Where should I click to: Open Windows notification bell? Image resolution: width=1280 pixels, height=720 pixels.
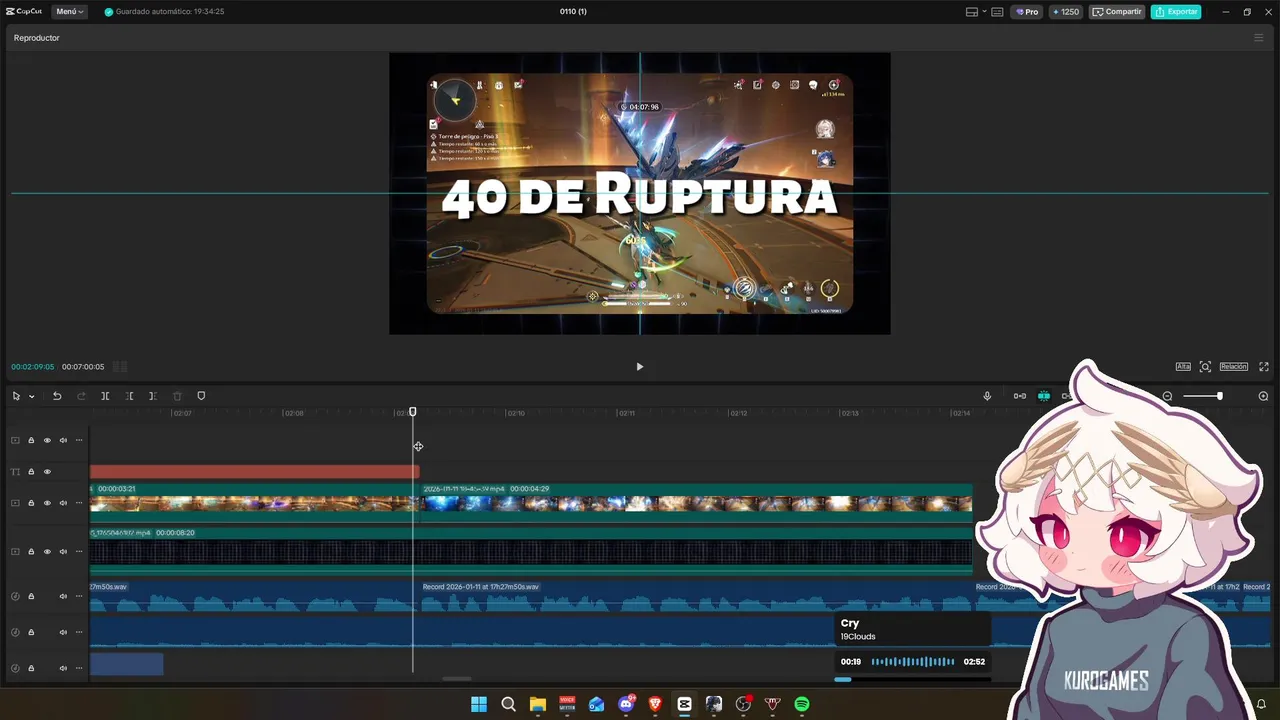pyautogui.click(x=1261, y=704)
